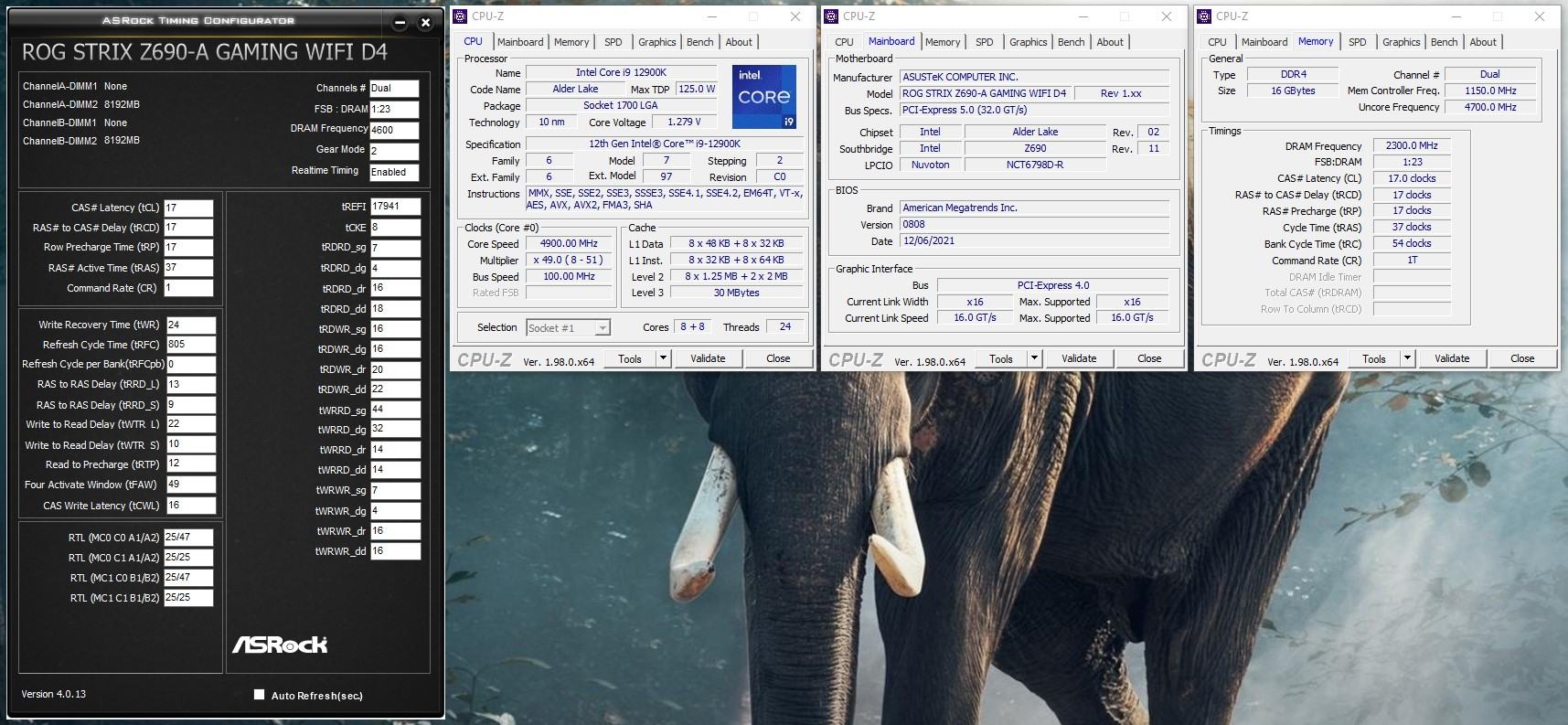
Task: Click the Close button in the Mainboard window
Action: click(1149, 358)
